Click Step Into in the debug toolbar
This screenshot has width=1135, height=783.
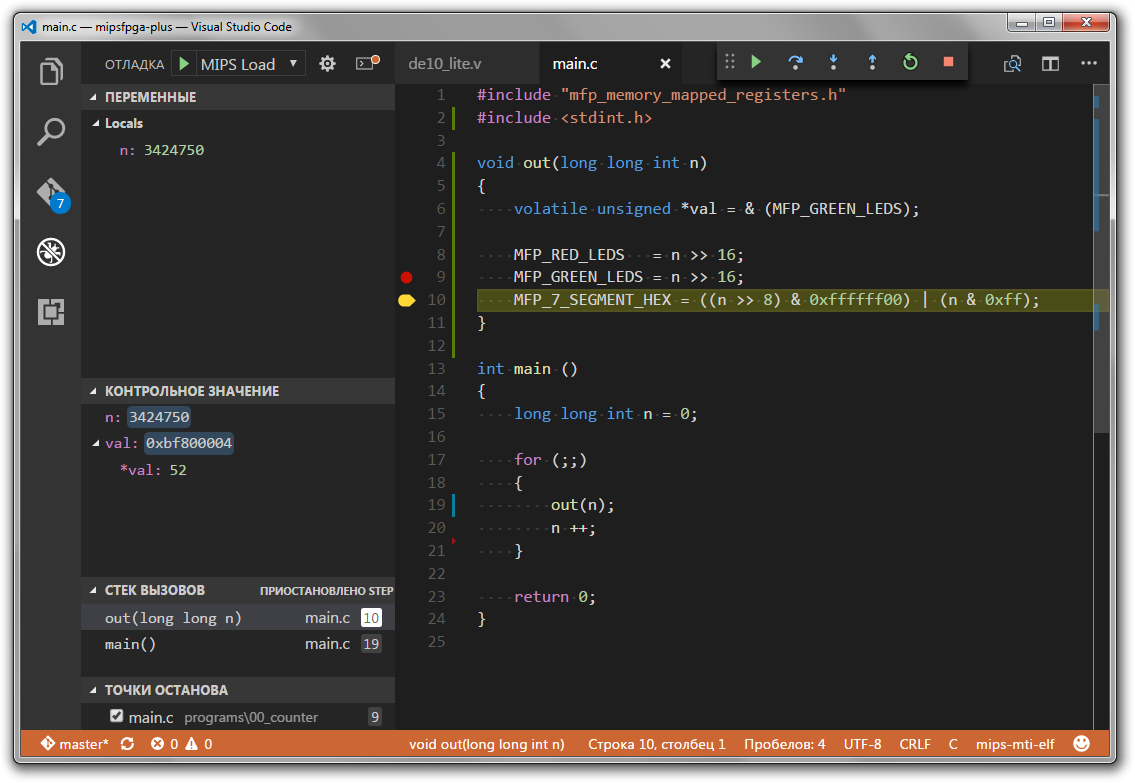click(833, 63)
